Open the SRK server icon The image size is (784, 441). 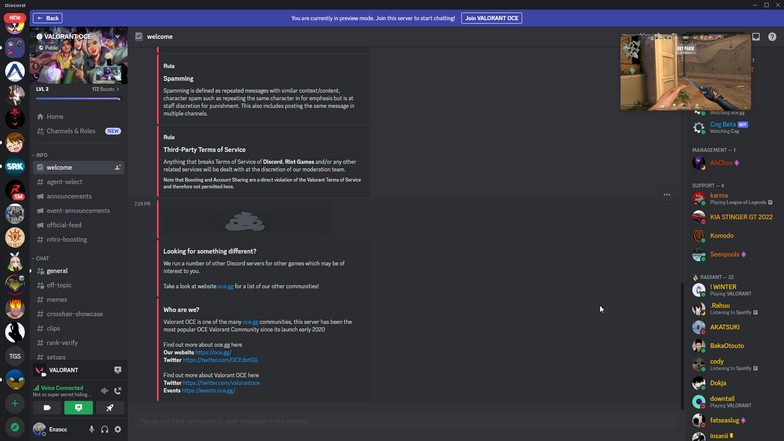pyautogui.click(x=15, y=166)
